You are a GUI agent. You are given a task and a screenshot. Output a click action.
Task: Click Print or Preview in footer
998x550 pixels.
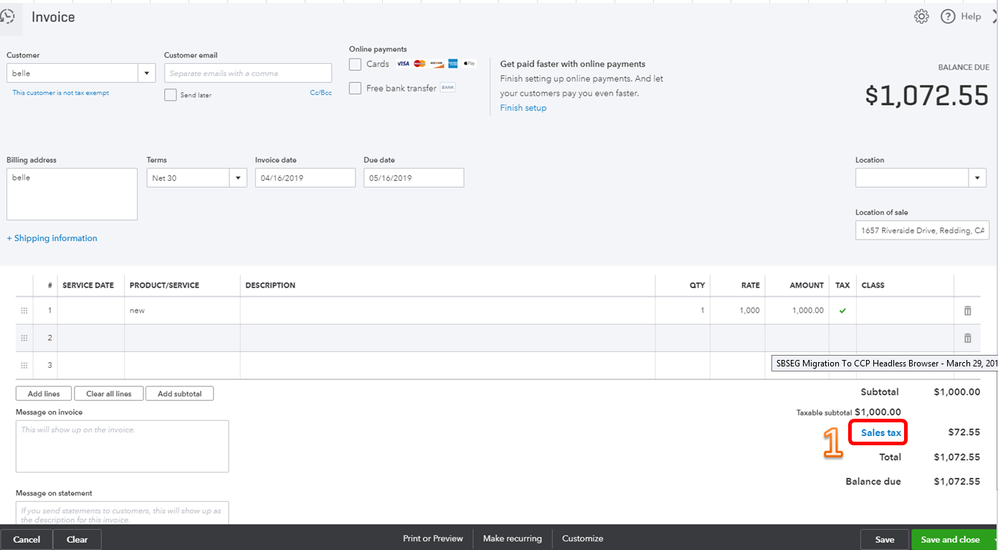pyautogui.click(x=433, y=539)
